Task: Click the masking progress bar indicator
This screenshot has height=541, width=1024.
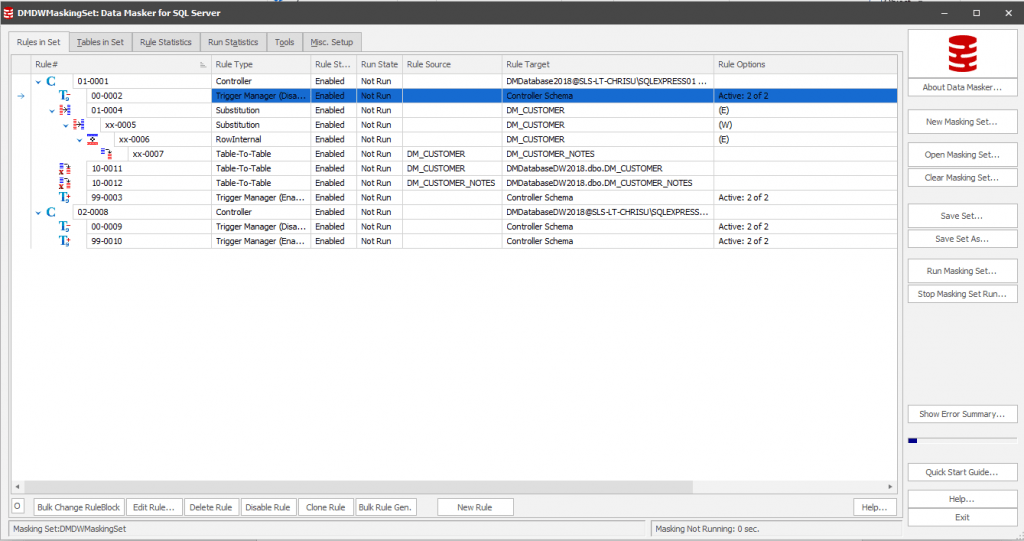Action: (912, 440)
